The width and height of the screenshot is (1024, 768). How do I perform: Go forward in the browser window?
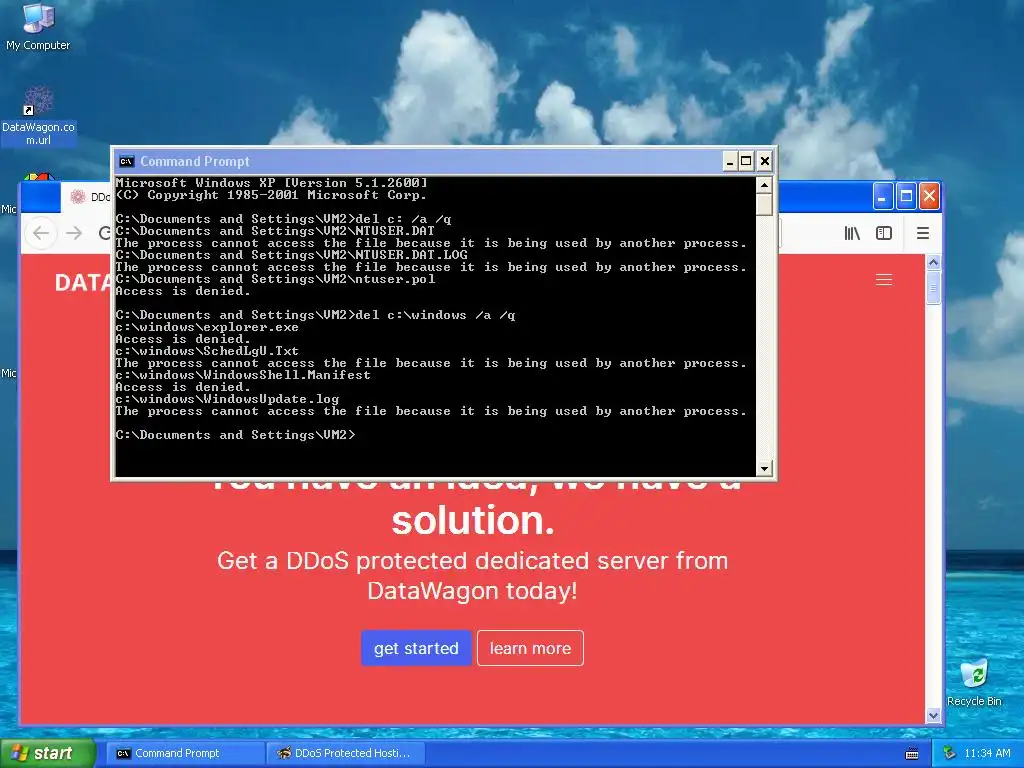[74, 233]
